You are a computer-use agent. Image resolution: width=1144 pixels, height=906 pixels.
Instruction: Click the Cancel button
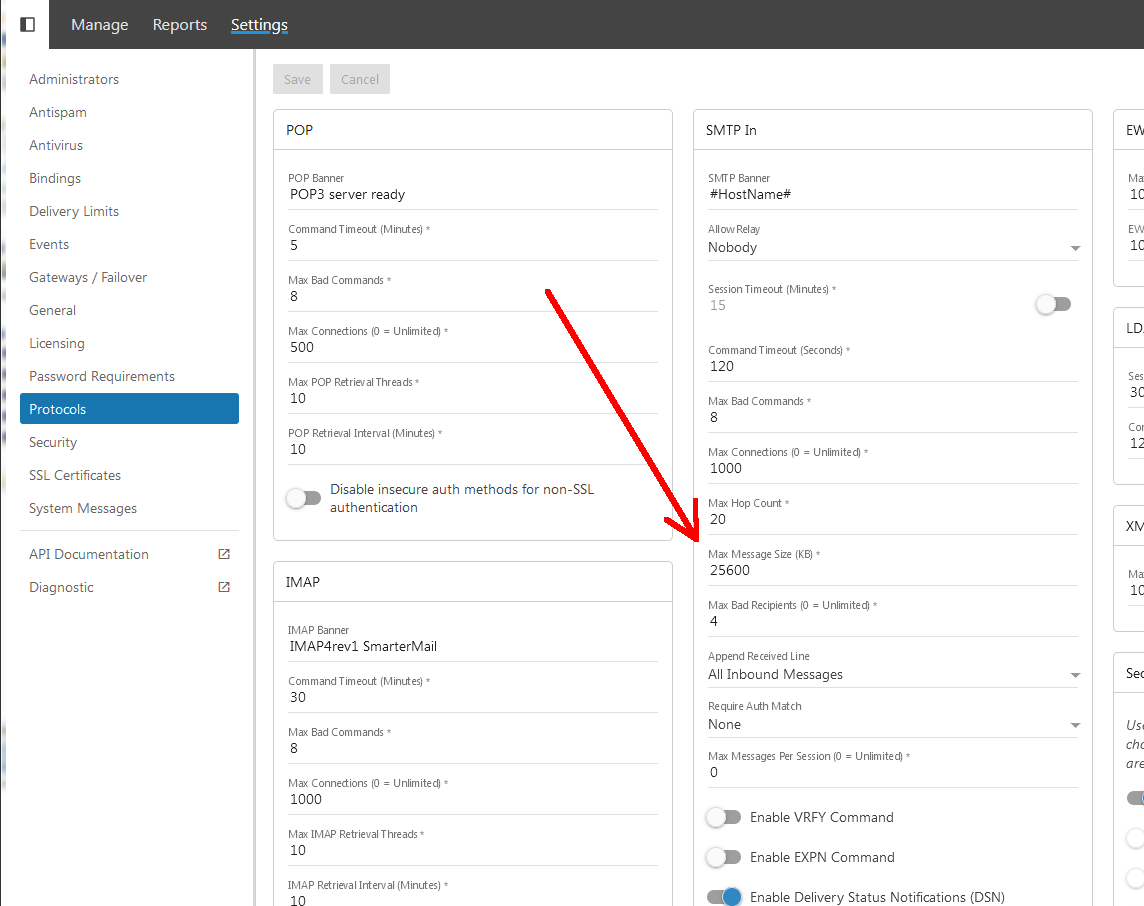tap(360, 80)
